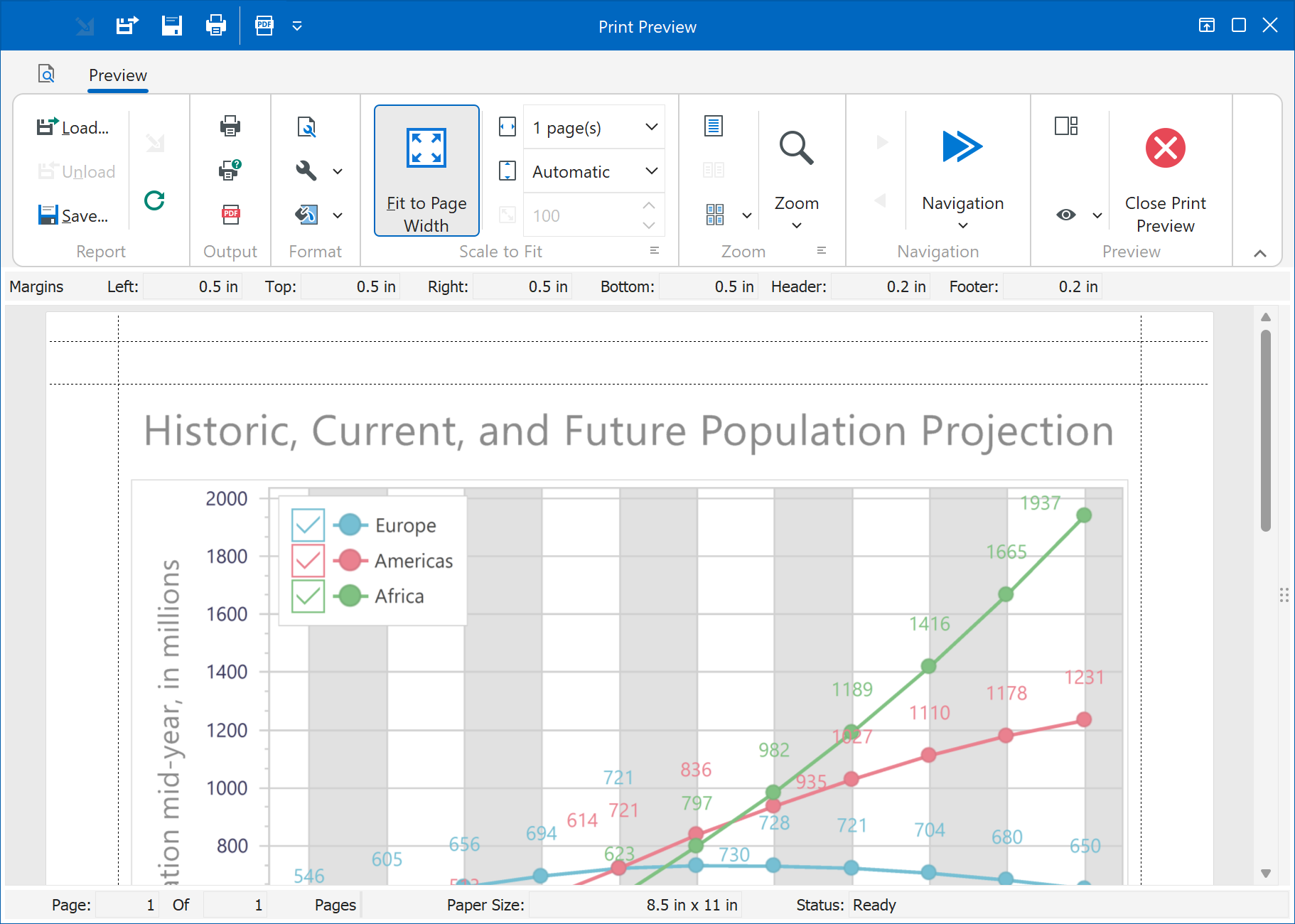1295x924 pixels.
Task: Open the 1 page(s) width dropdown
Action: point(651,127)
